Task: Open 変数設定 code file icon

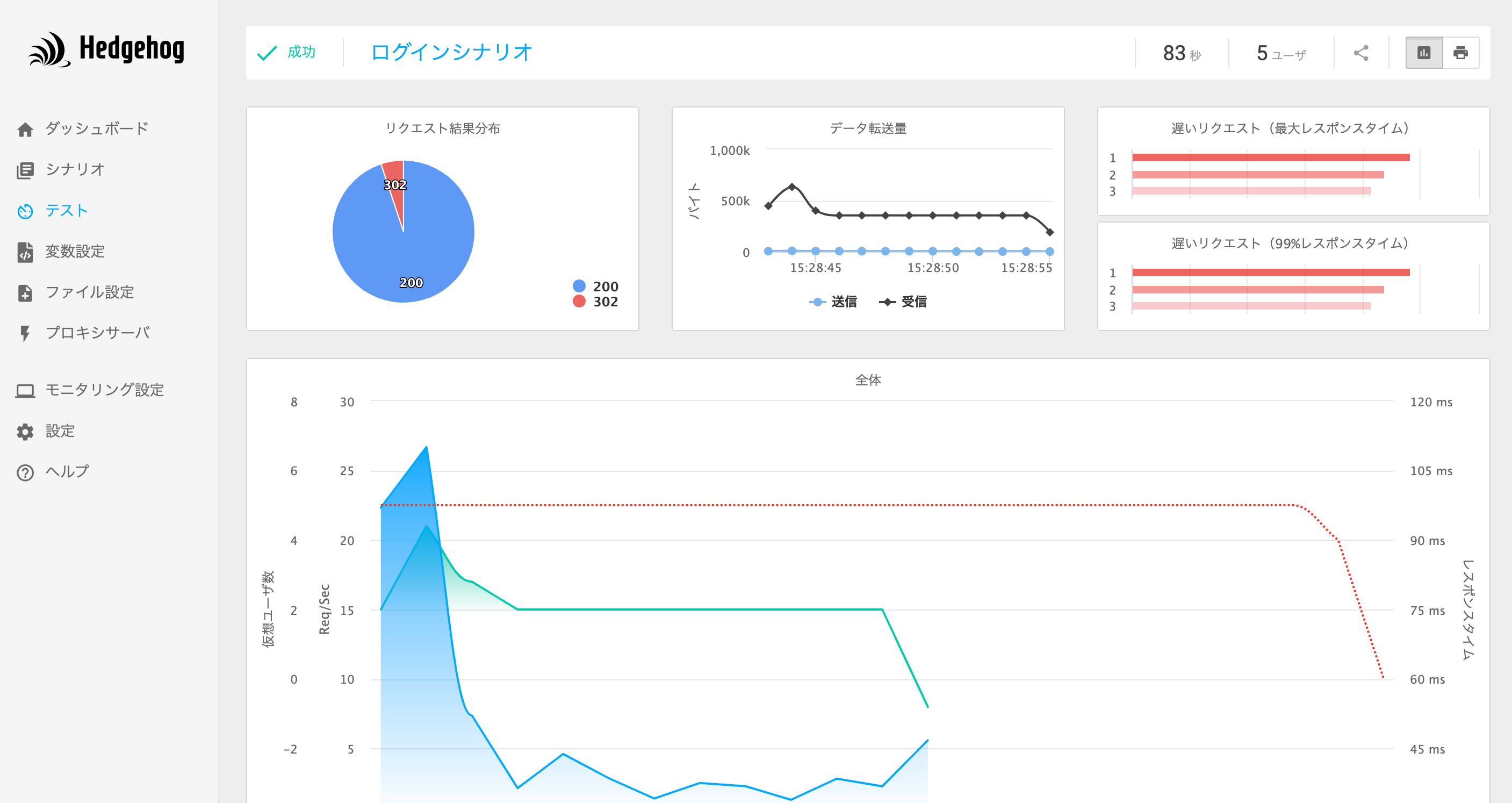Action: click(25, 252)
